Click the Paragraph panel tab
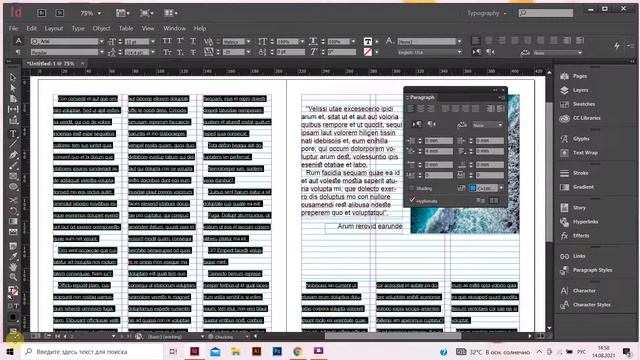Viewport: 640px width, 360px height. coord(422,98)
